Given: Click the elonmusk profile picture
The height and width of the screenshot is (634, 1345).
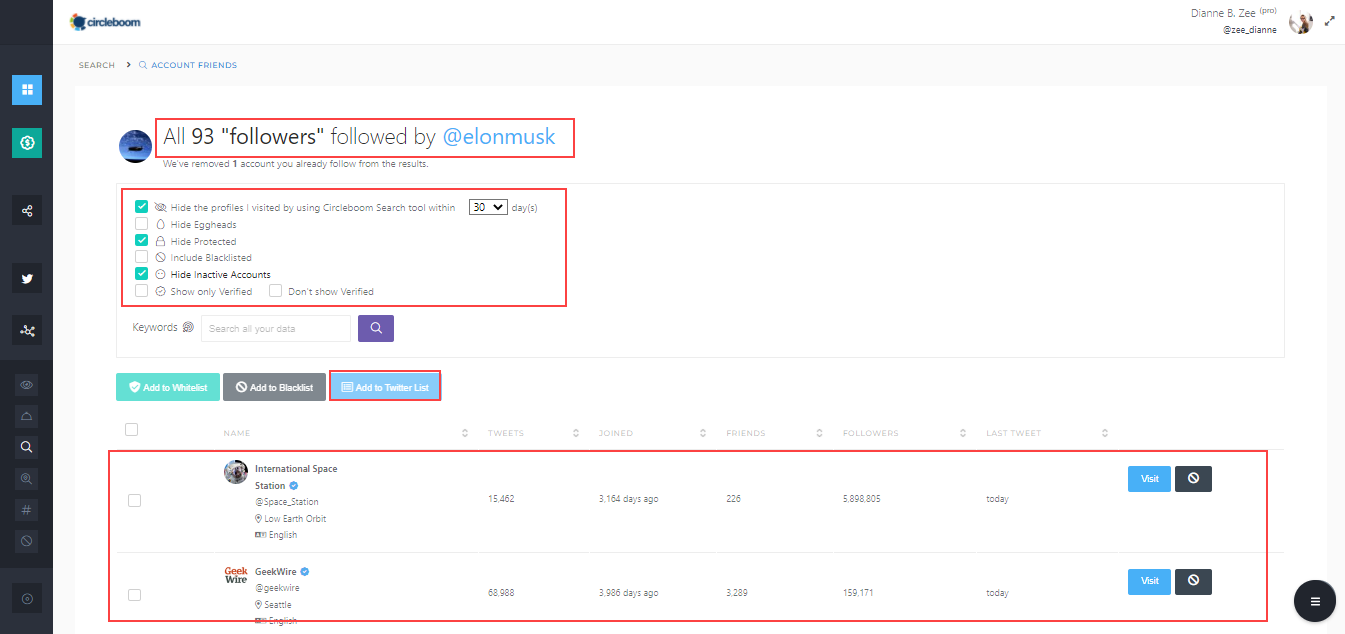Looking at the screenshot, I should (x=136, y=146).
